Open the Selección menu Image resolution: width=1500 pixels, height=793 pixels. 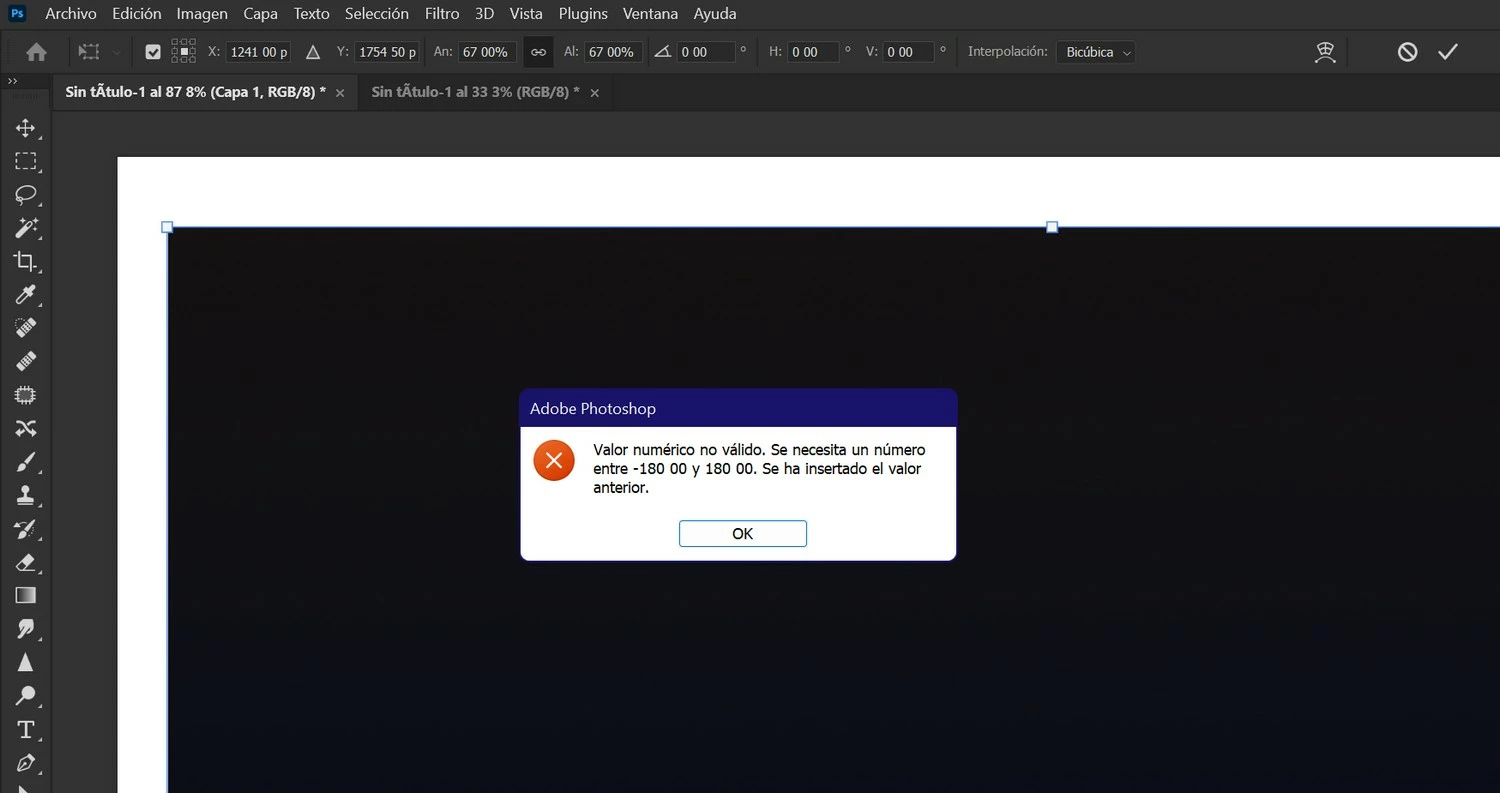pos(377,14)
